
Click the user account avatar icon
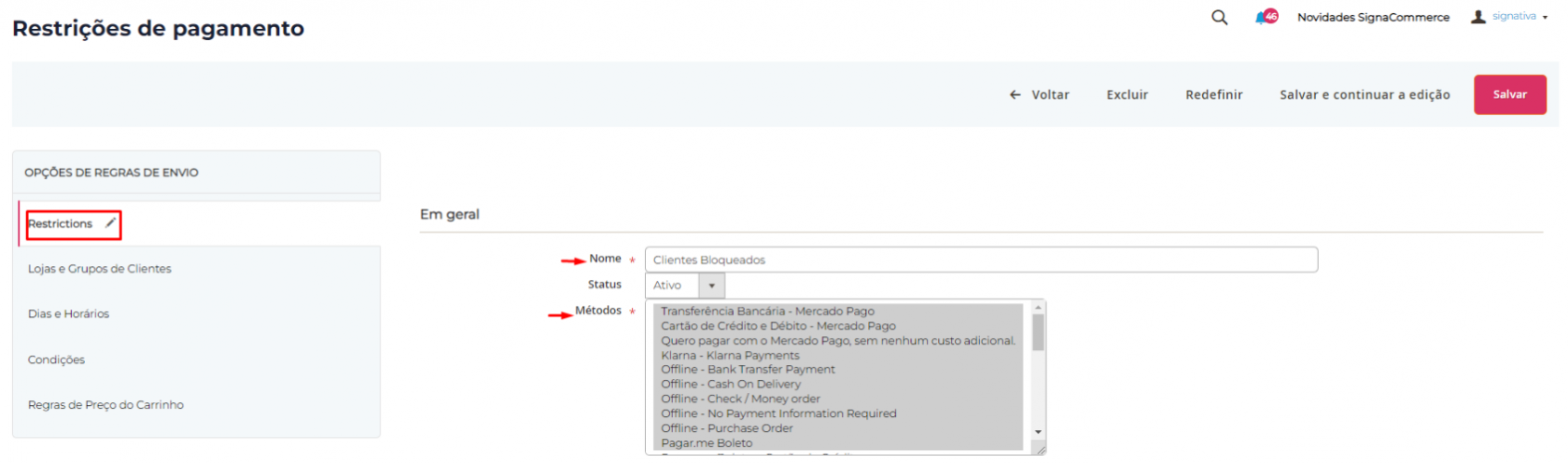click(x=1478, y=17)
